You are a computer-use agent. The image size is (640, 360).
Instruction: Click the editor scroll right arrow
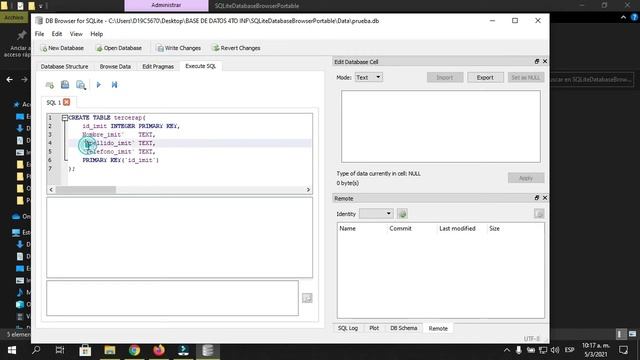click(x=308, y=190)
